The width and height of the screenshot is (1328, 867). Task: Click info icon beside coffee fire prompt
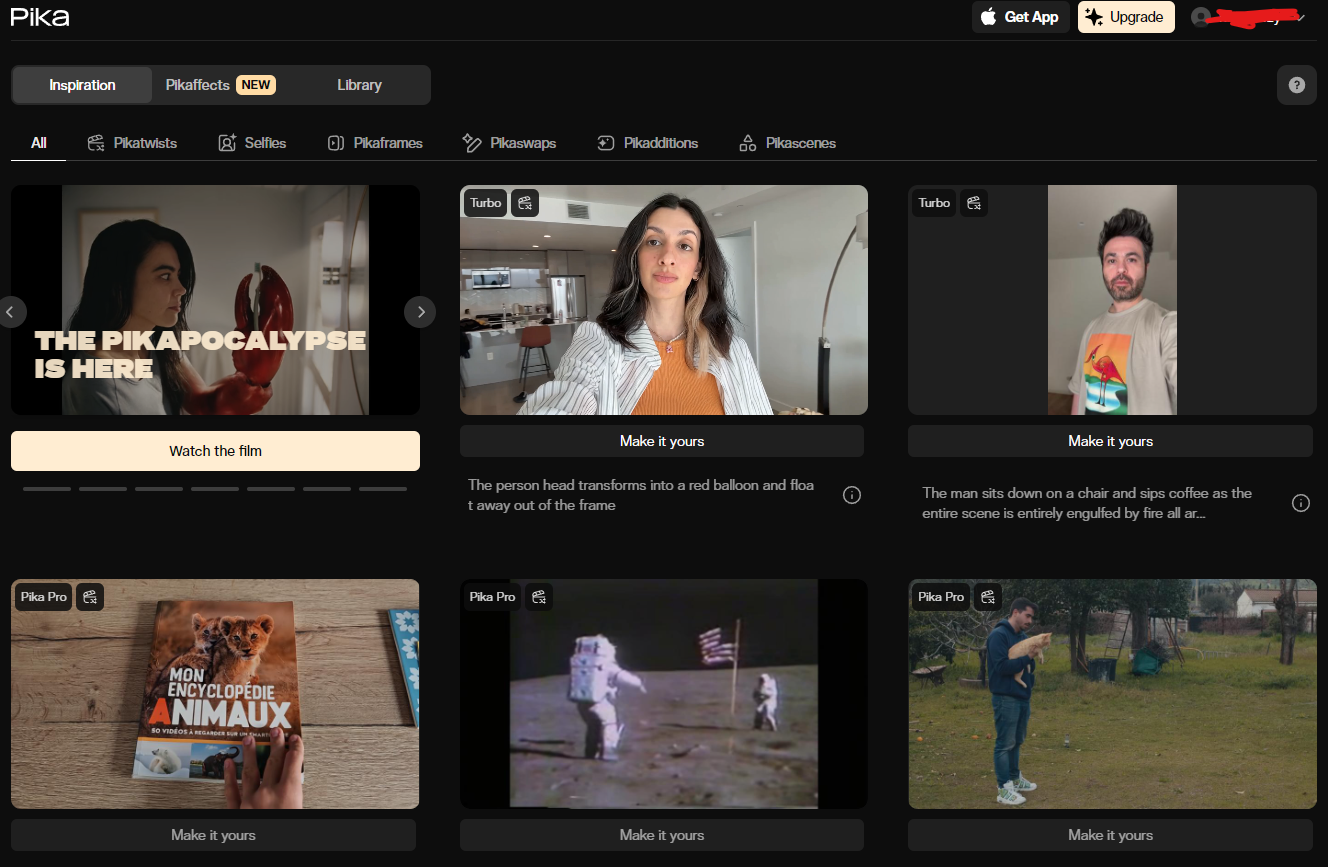[1300, 503]
